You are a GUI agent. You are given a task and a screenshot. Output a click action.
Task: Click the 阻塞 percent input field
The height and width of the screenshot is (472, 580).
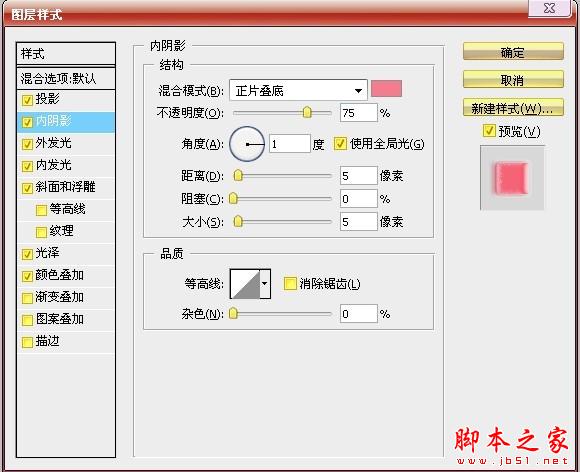point(358,199)
